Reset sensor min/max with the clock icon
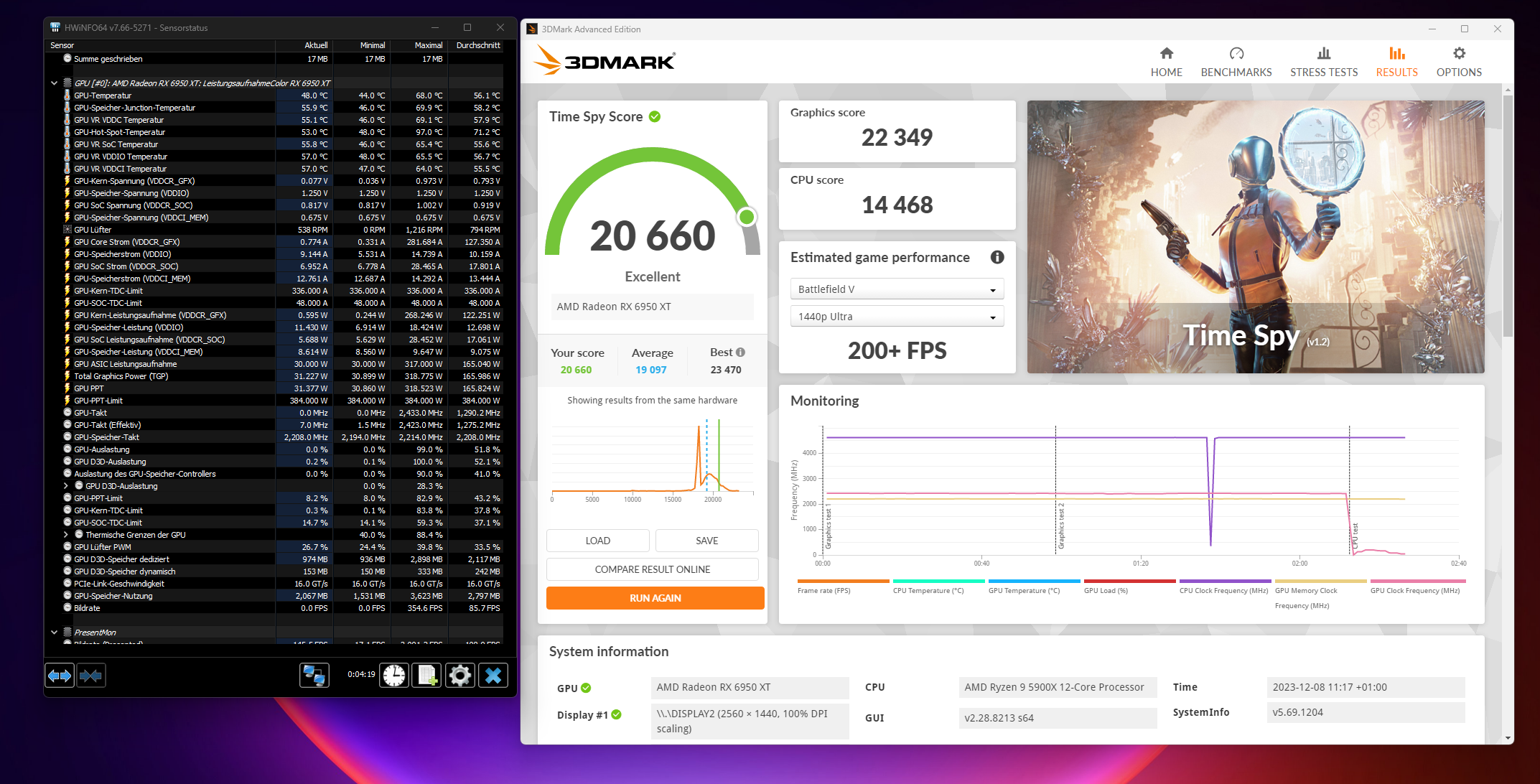Viewport: 1540px width, 784px height. (394, 676)
